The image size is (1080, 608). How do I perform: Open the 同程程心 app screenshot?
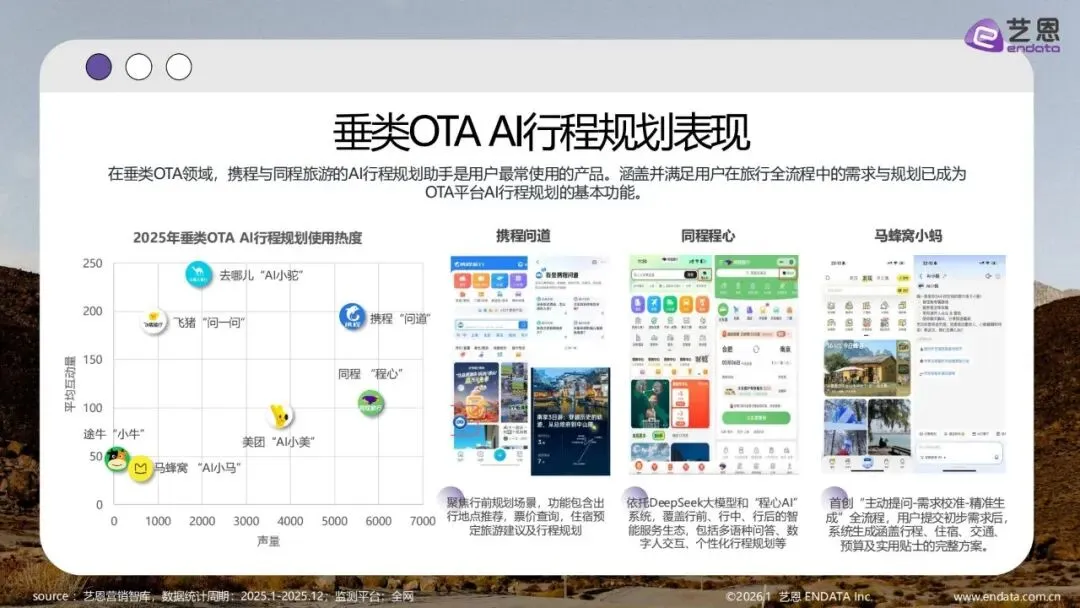click(714, 364)
